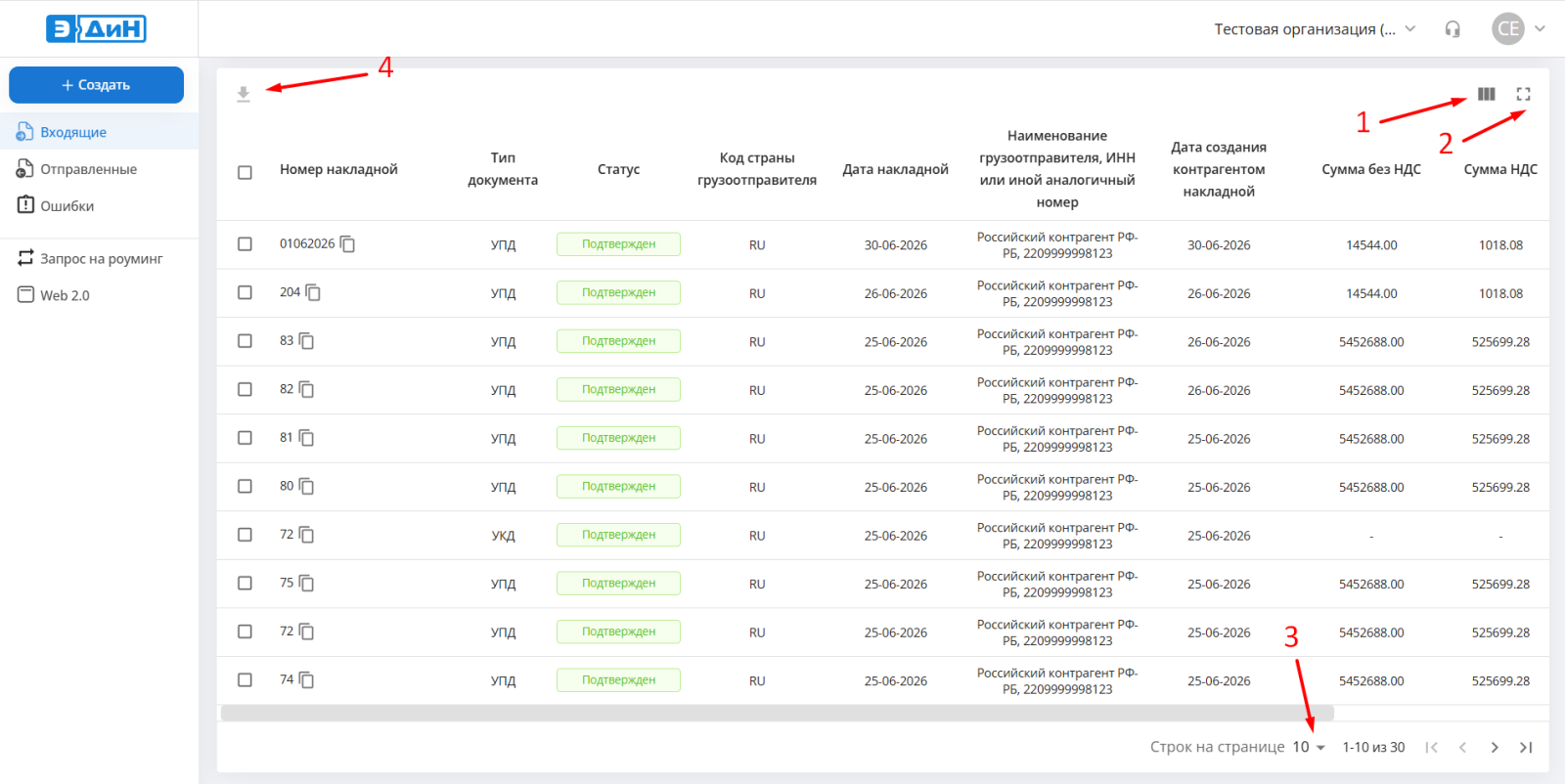Click amount 14544.00 in row 01062026

1371,245
